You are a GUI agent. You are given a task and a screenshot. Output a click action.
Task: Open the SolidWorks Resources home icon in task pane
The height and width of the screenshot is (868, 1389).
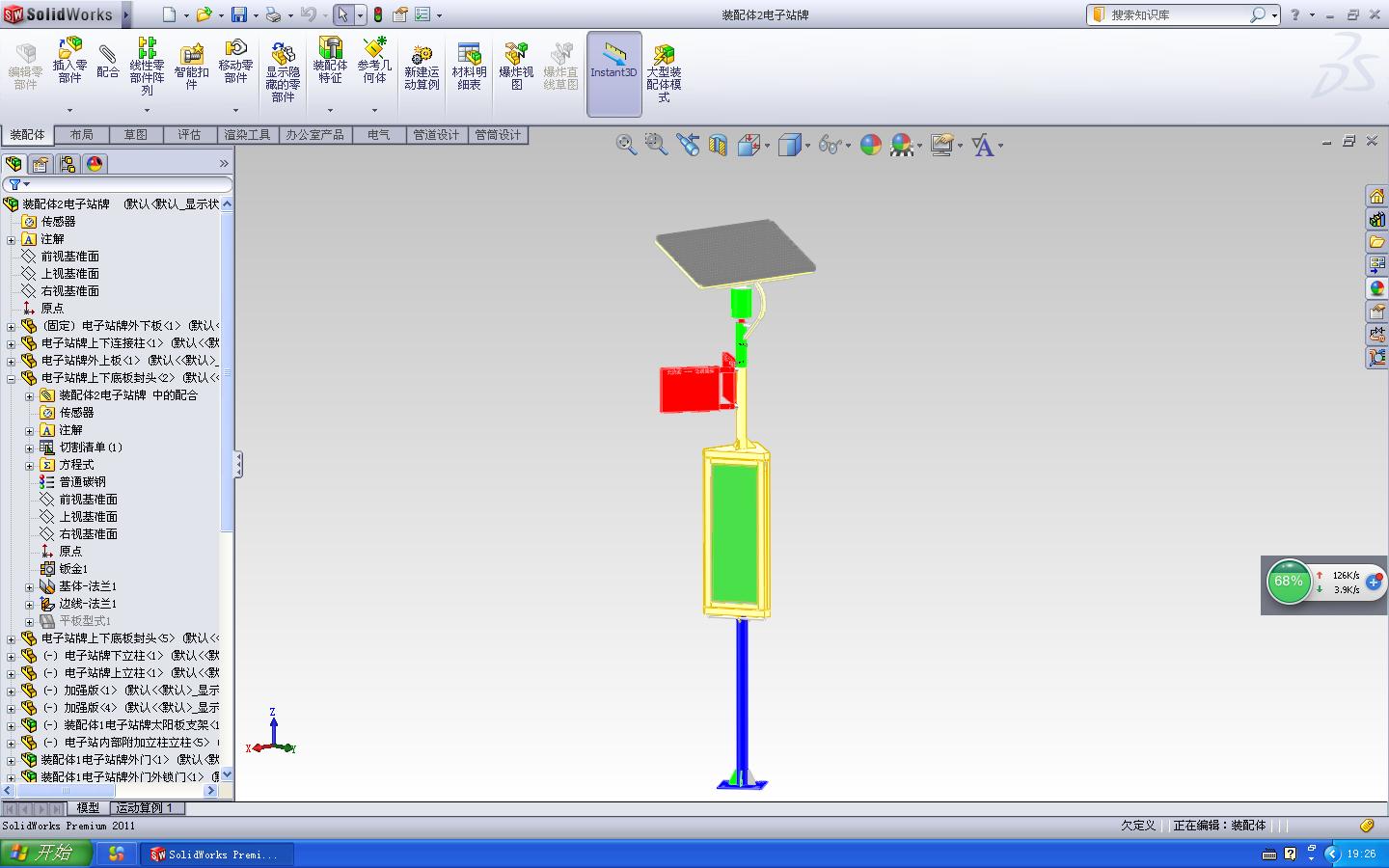[x=1376, y=196]
